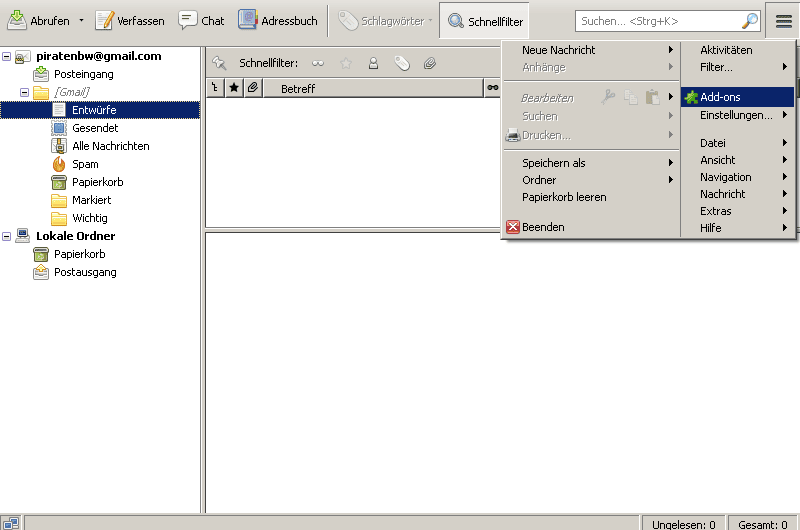Viewport: 800px width, 530px height.
Task: Click the Bearbeiten submenu arrow
Action: click(671, 96)
